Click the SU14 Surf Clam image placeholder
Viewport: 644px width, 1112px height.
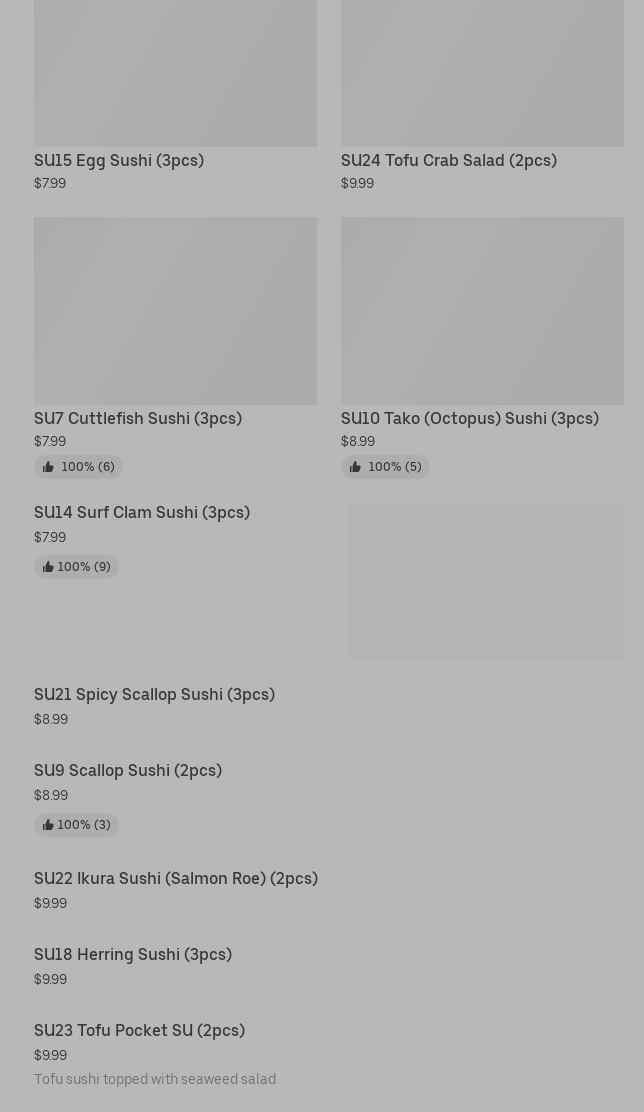point(486,581)
